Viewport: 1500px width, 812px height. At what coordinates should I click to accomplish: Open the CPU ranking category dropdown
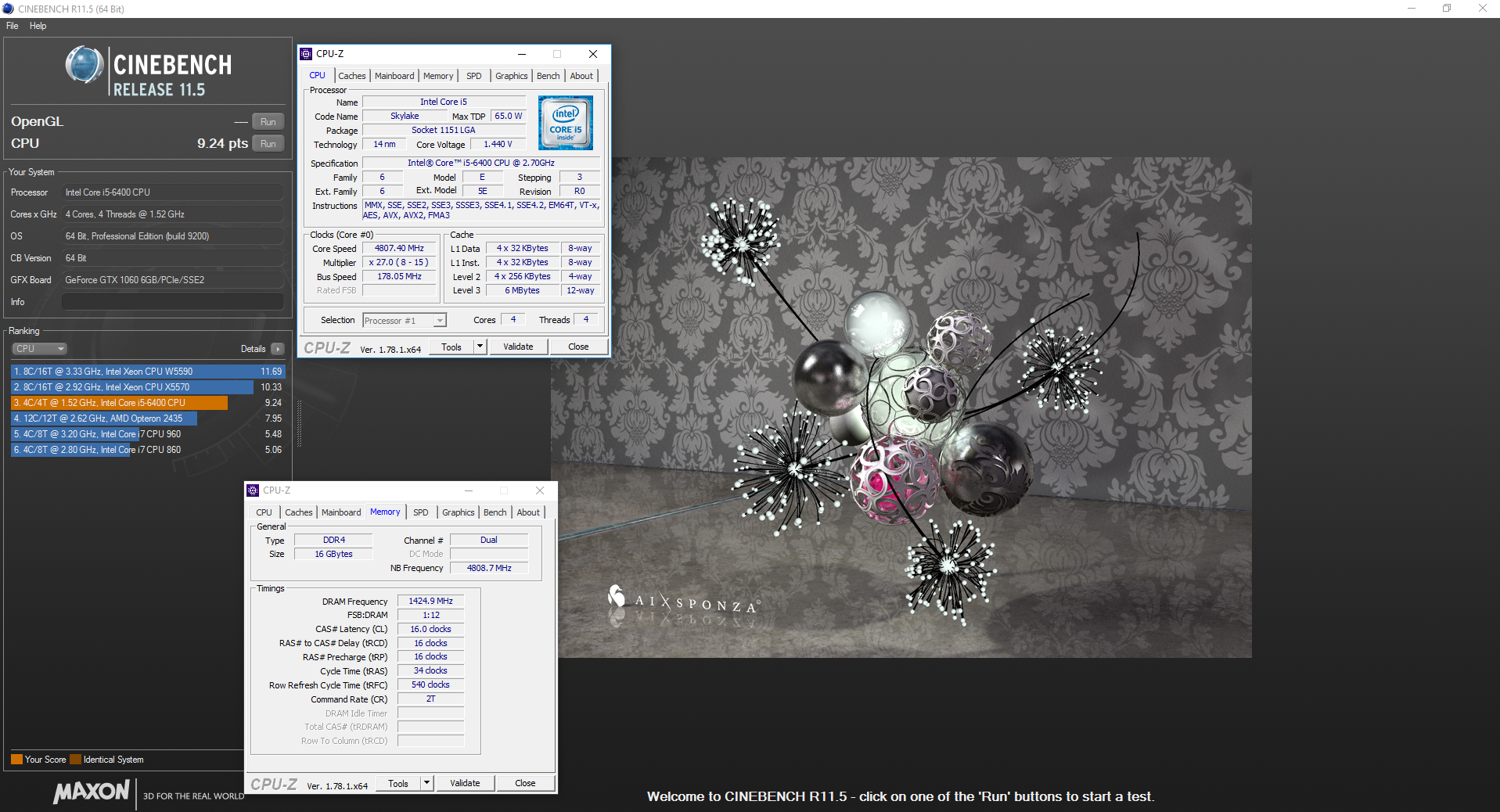coord(39,349)
